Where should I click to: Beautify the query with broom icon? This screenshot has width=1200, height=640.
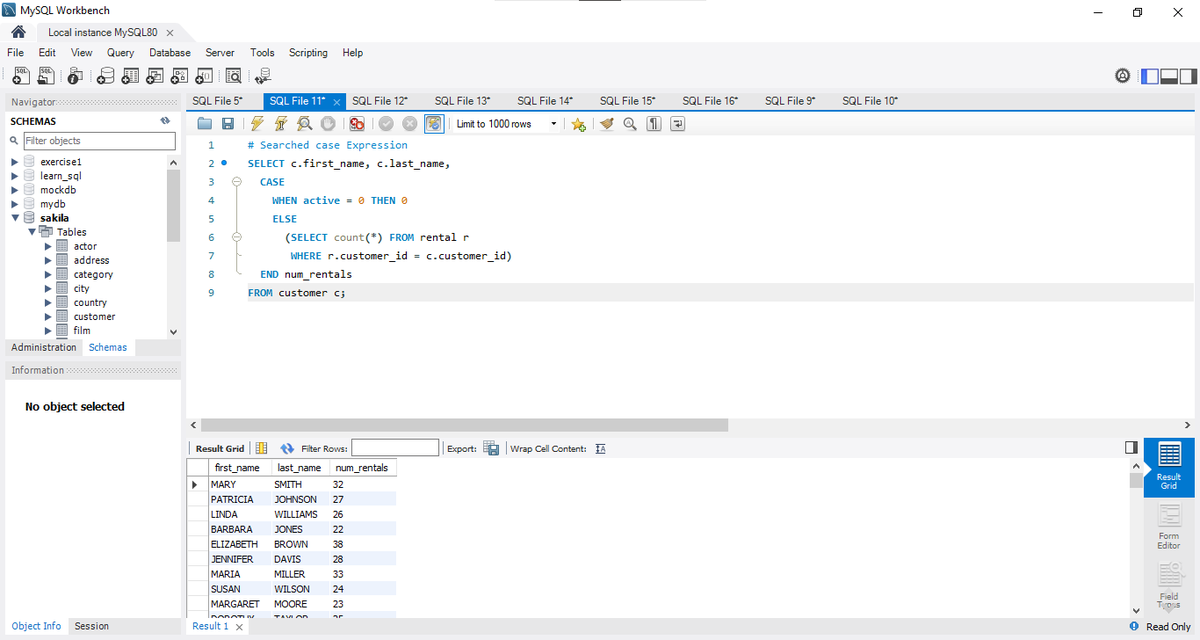606,124
